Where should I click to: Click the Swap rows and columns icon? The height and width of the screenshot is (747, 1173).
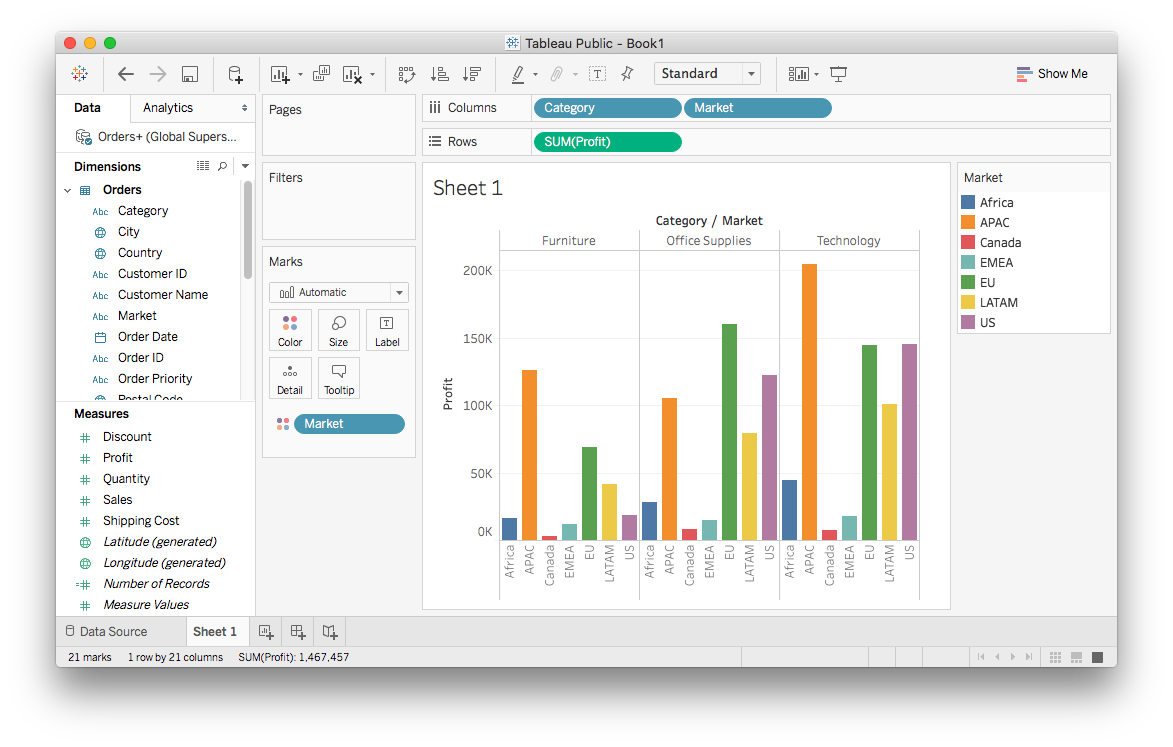[406, 74]
